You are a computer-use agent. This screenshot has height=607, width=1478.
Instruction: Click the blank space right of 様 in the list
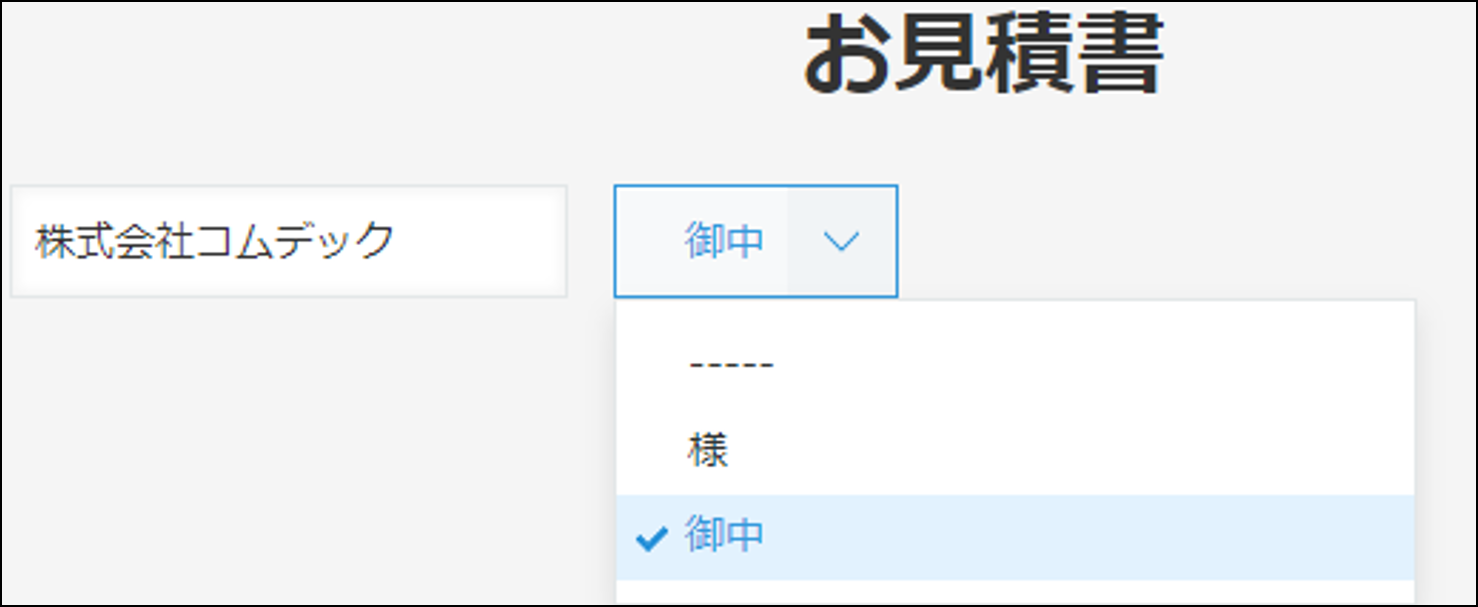click(x=1070, y=451)
